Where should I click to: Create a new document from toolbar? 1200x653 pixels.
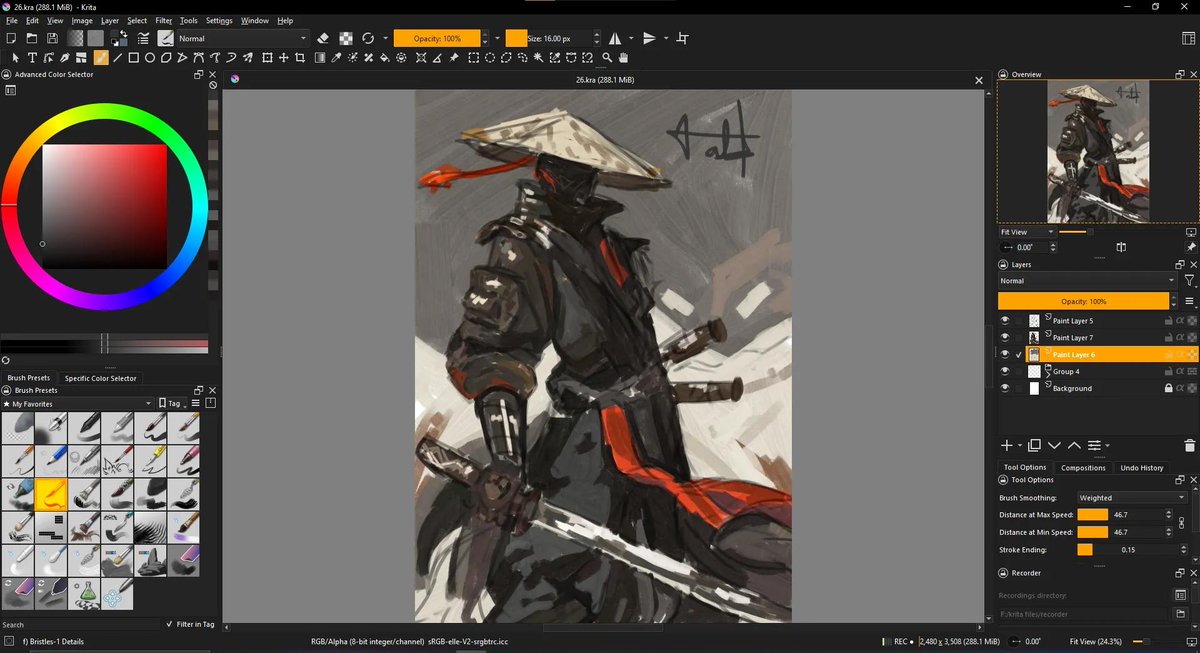11,38
